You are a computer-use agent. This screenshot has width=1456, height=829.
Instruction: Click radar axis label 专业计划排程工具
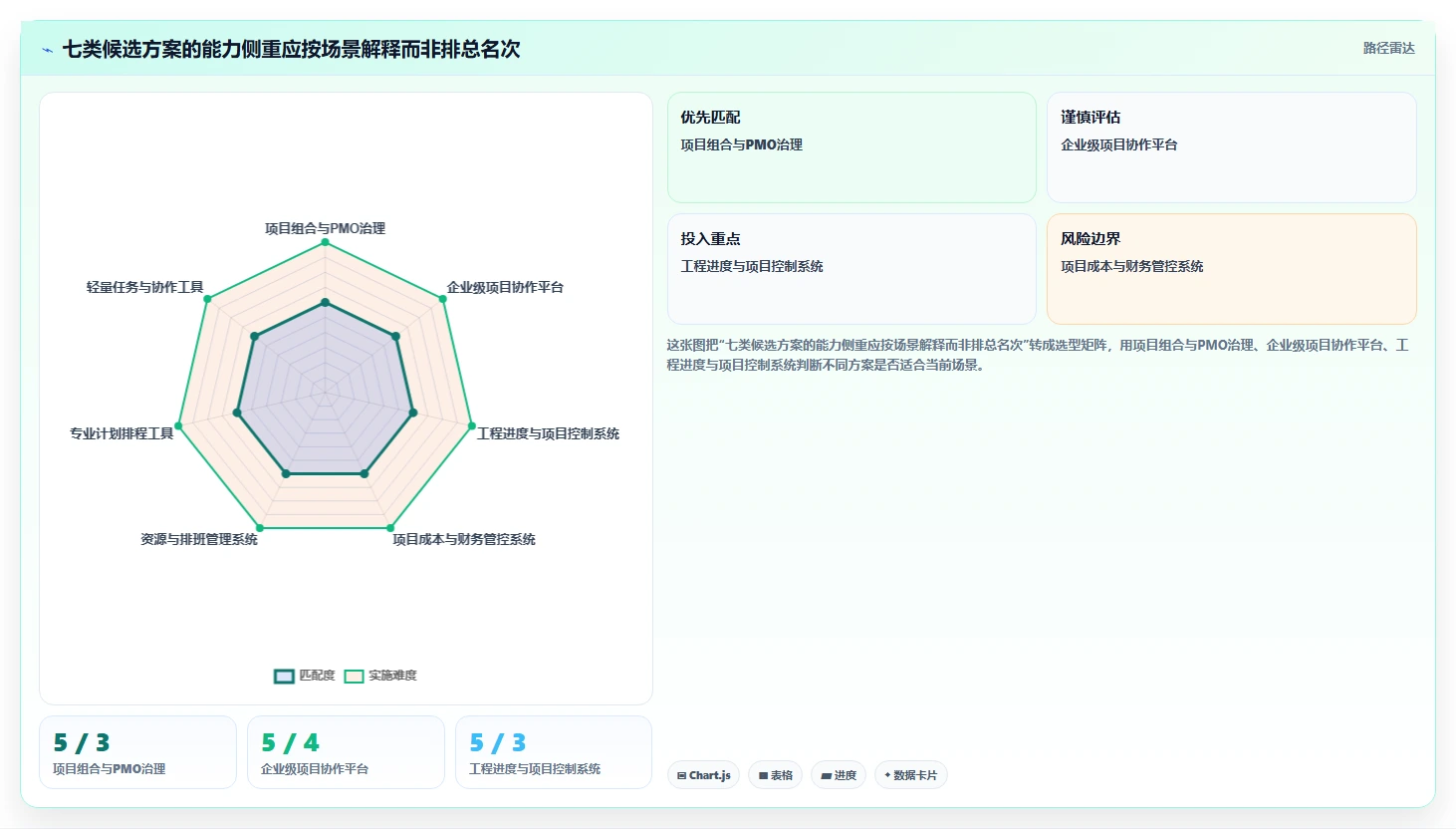[x=121, y=433]
